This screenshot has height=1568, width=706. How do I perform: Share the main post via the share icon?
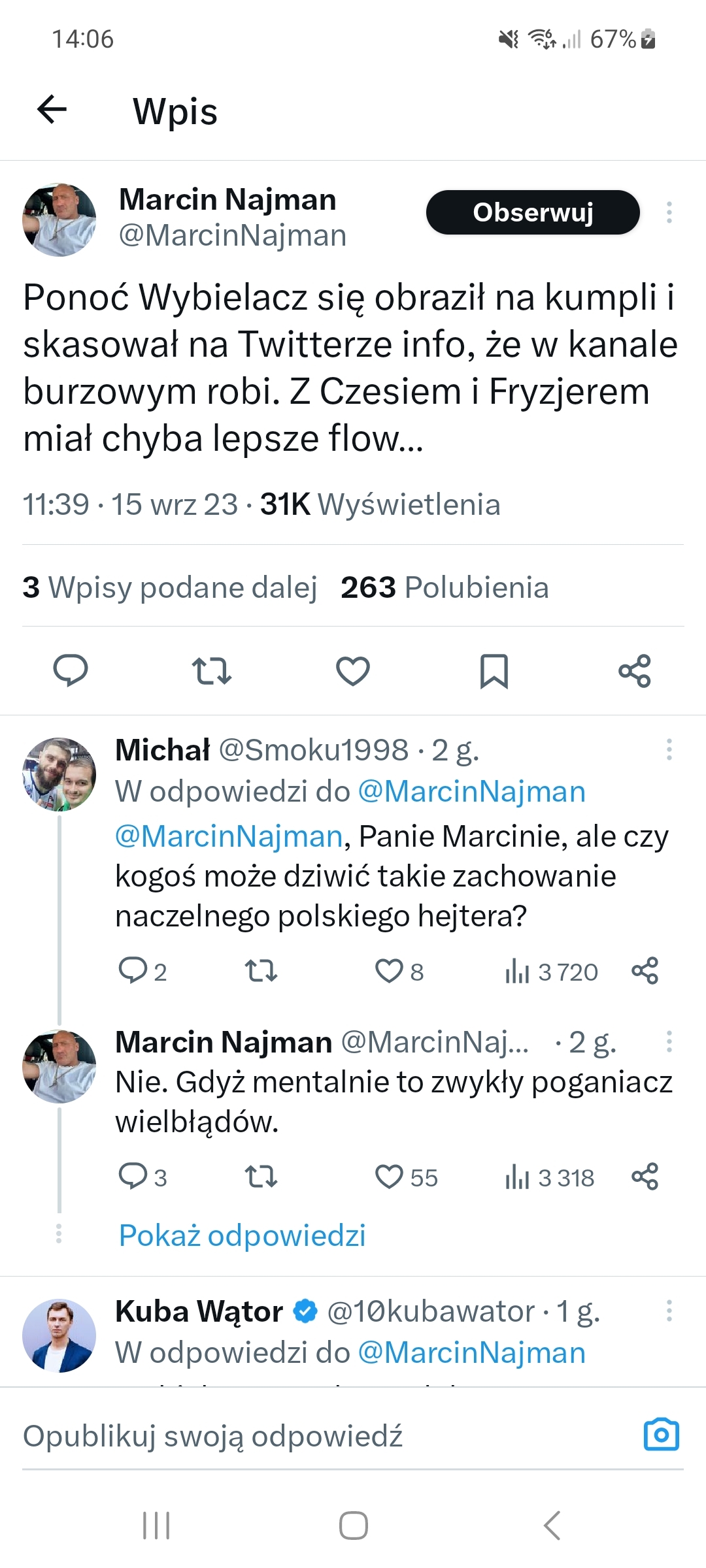point(635,670)
